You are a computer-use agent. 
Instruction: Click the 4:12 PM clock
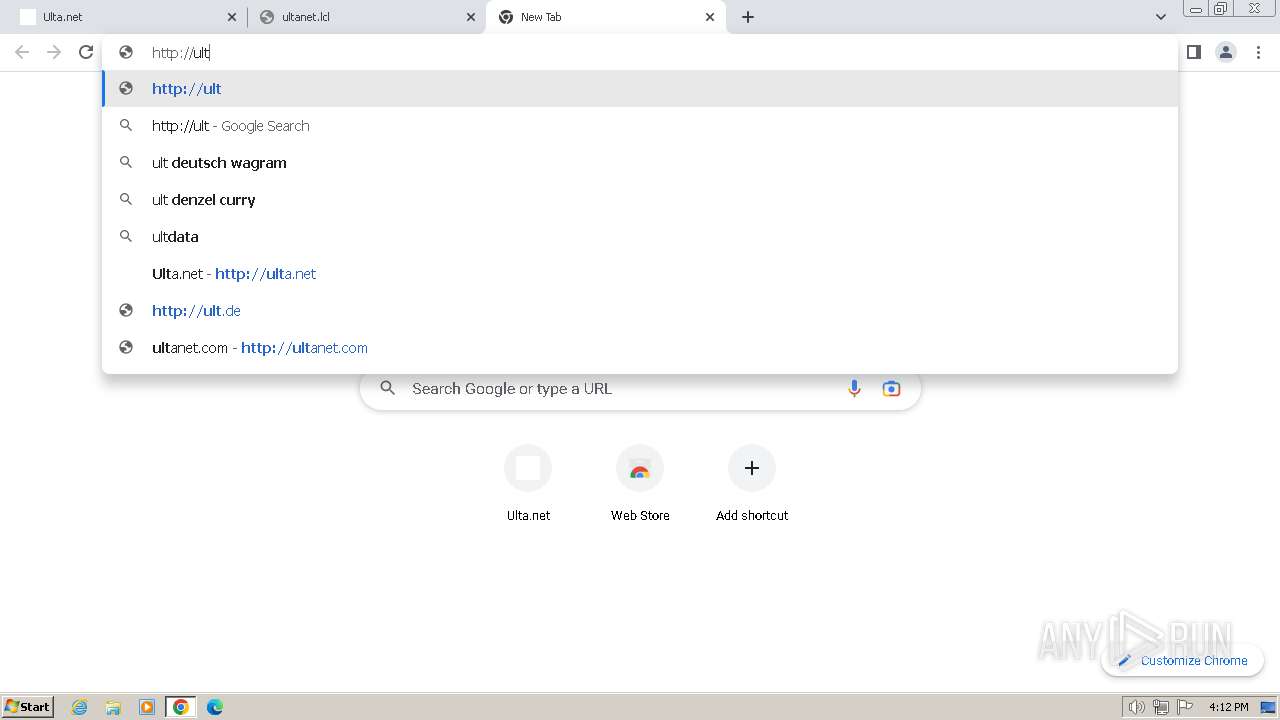point(1228,707)
